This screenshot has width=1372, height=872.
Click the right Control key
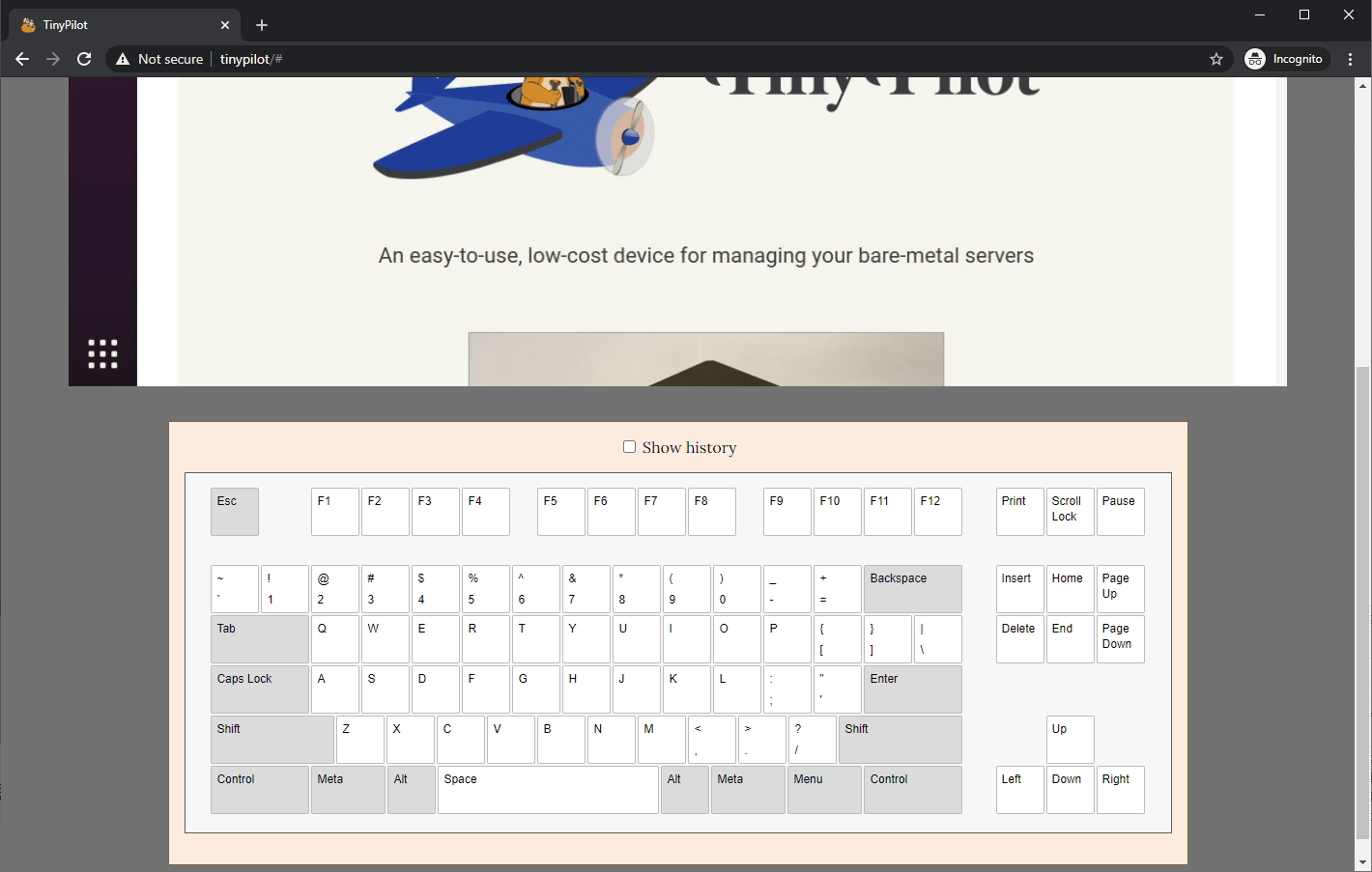(913, 790)
